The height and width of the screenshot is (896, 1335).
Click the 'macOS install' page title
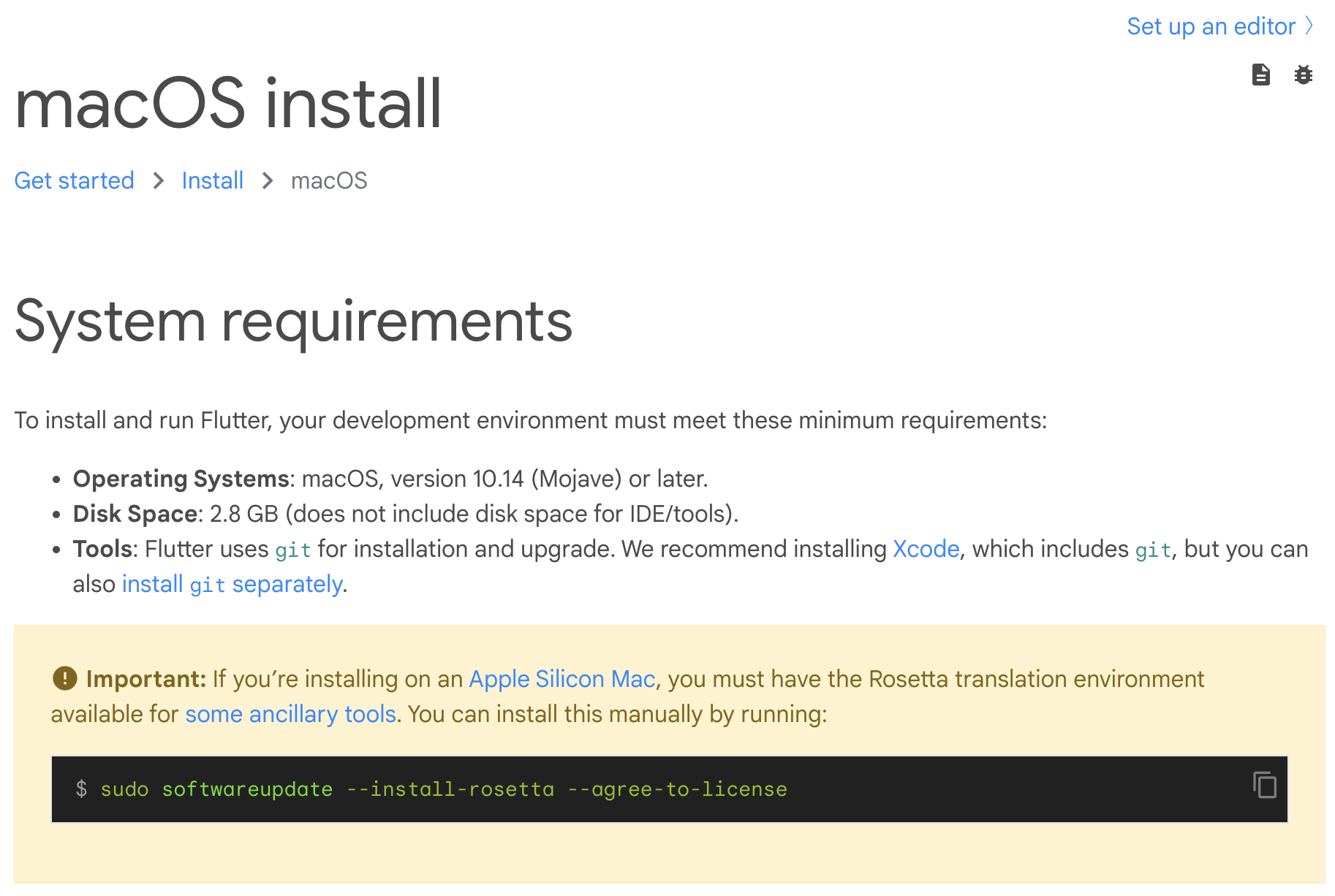point(228,104)
